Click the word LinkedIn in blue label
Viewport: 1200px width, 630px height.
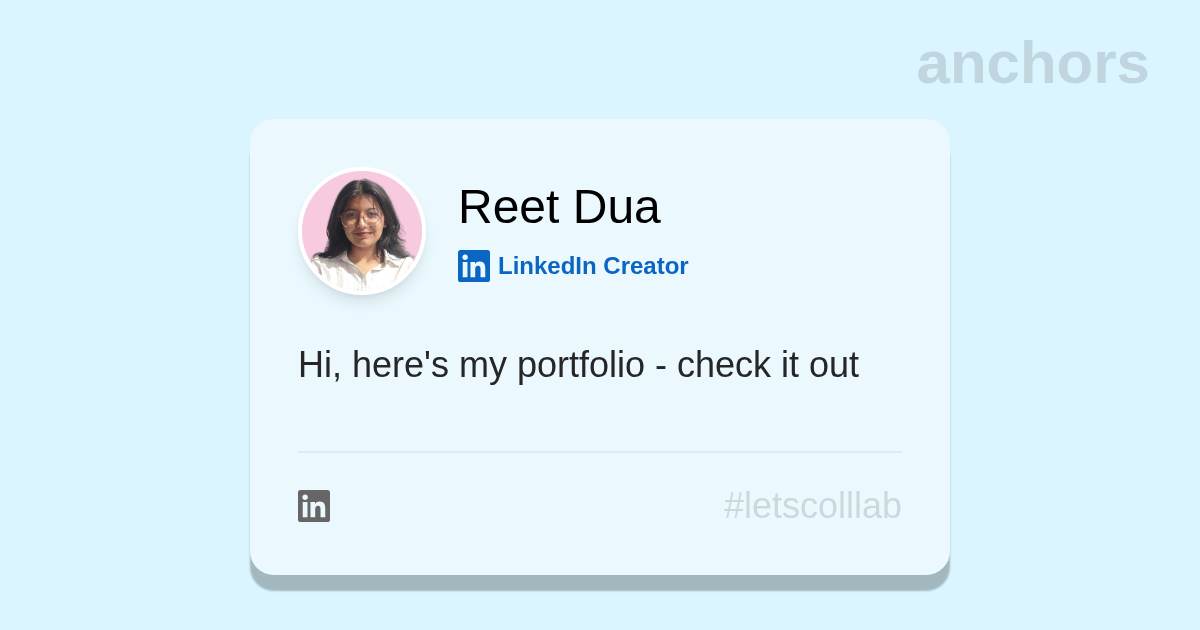point(547,266)
